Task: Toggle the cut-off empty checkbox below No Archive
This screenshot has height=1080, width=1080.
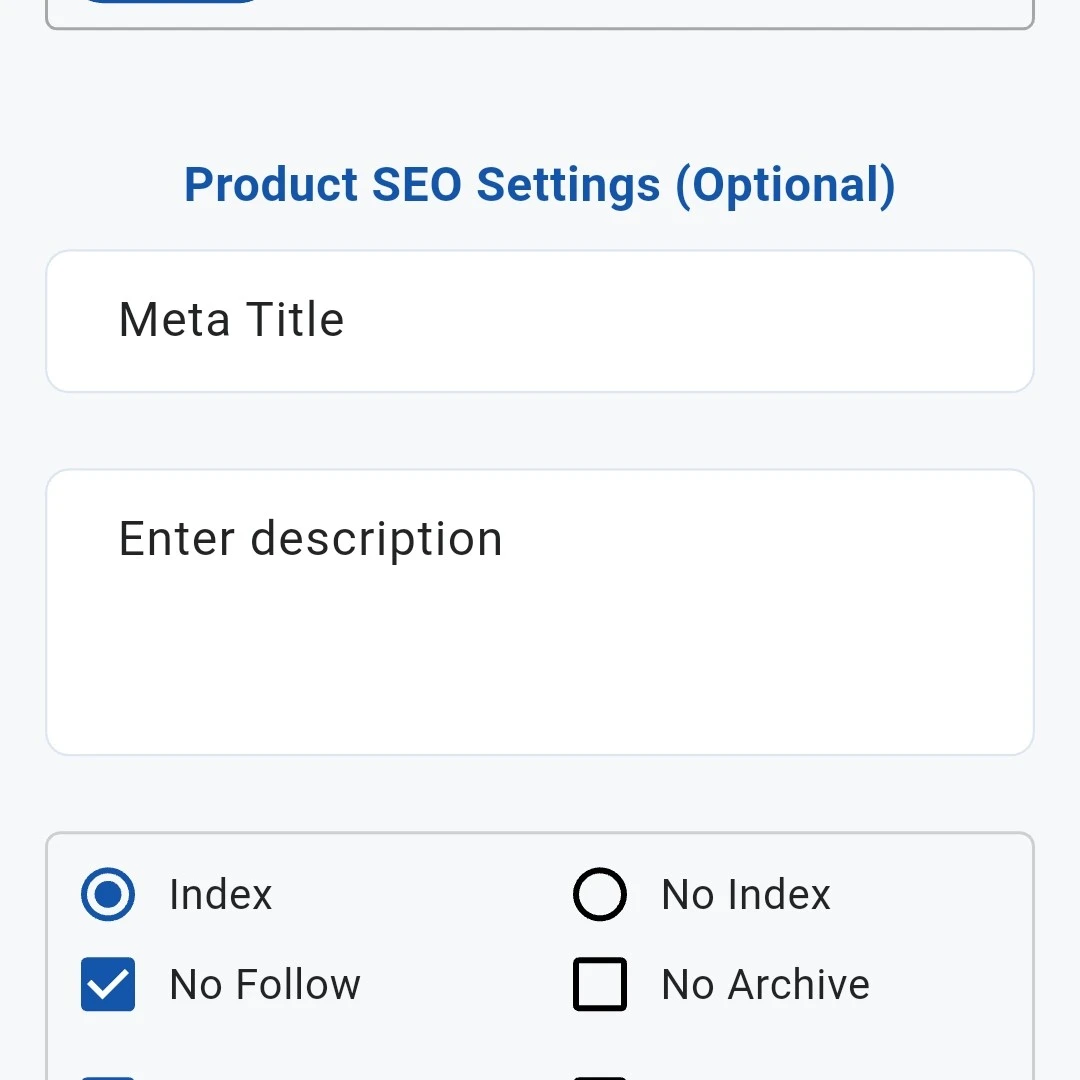Action: (600, 1076)
